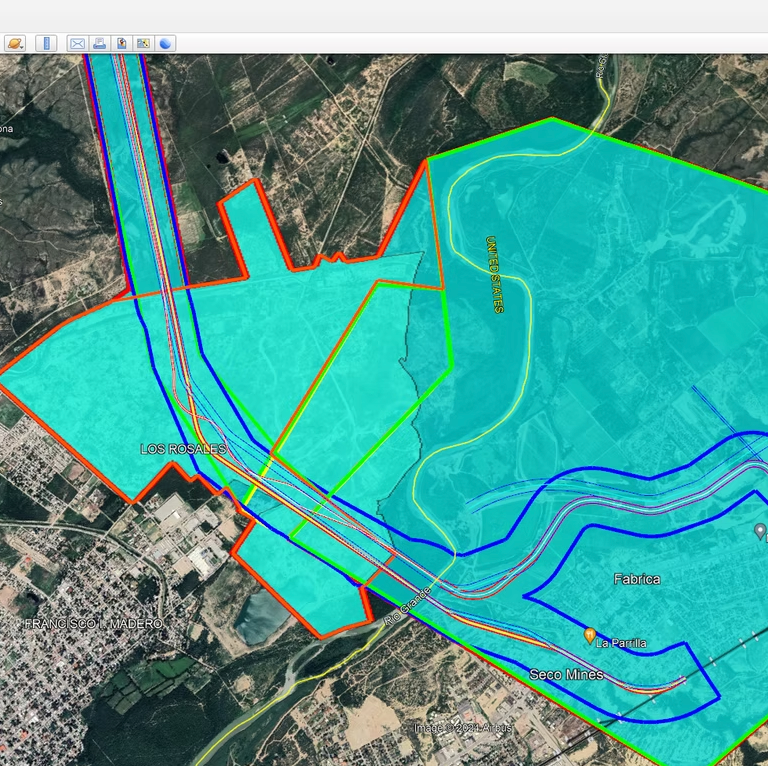This screenshot has height=766, width=768.
Task: Click the blue Earth globe icon
Action: tap(165, 43)
